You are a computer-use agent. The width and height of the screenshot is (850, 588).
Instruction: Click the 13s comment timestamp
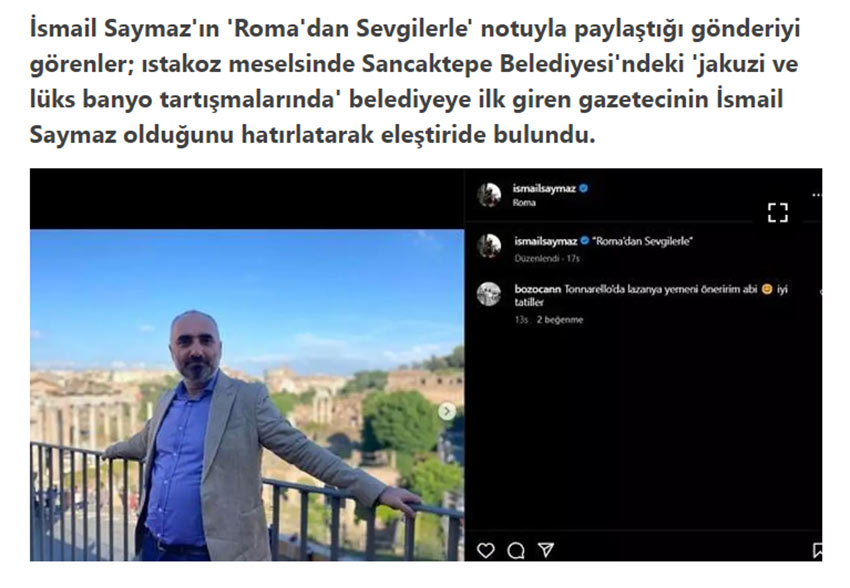pyautogui.click(x=521, y=320)
